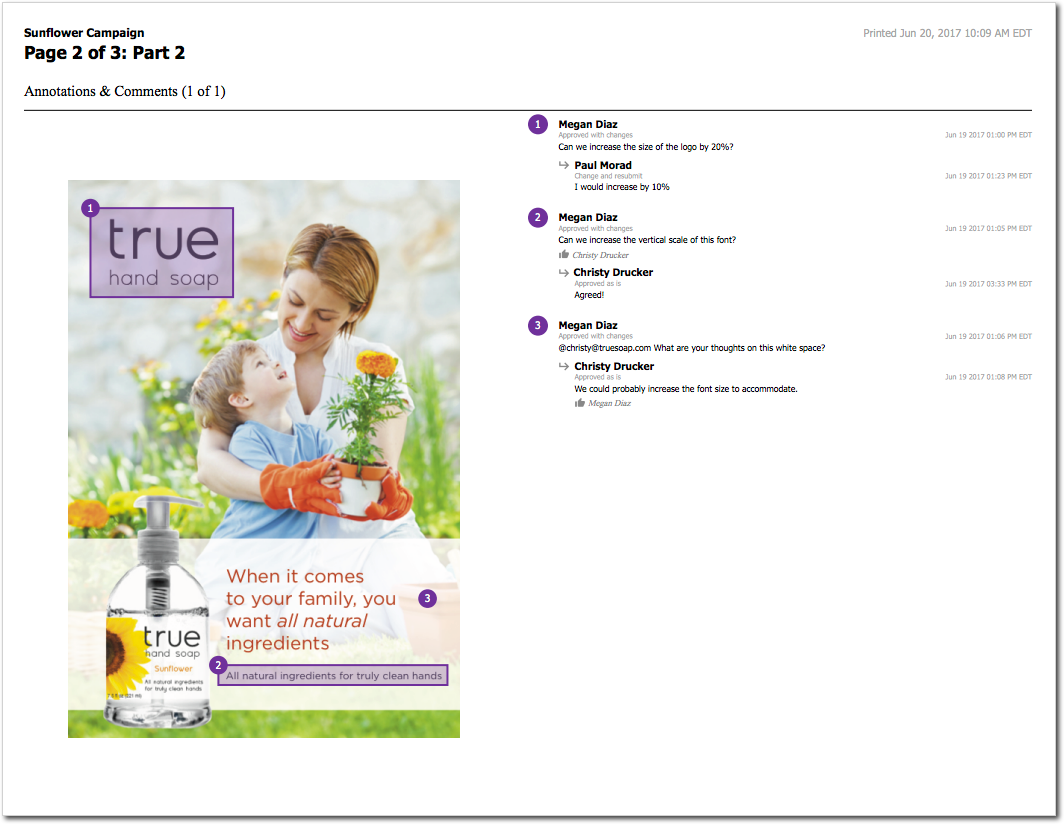This screenshot has width=1064, height=824.
Task: Click annotation marker 3 in the white space
Action: 427,599
